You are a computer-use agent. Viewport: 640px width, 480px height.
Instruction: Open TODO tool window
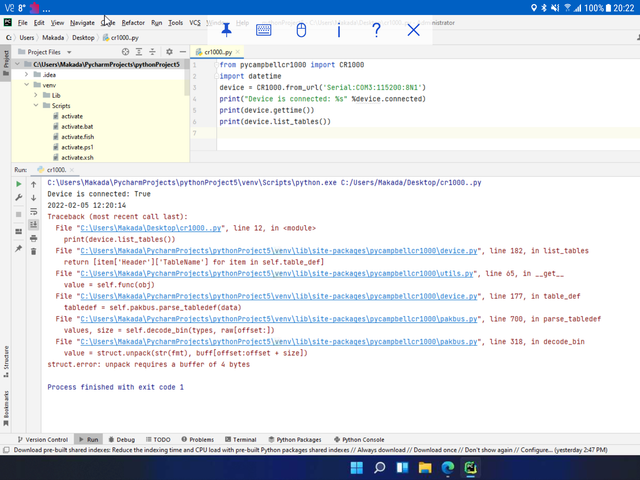pos(158,440)
